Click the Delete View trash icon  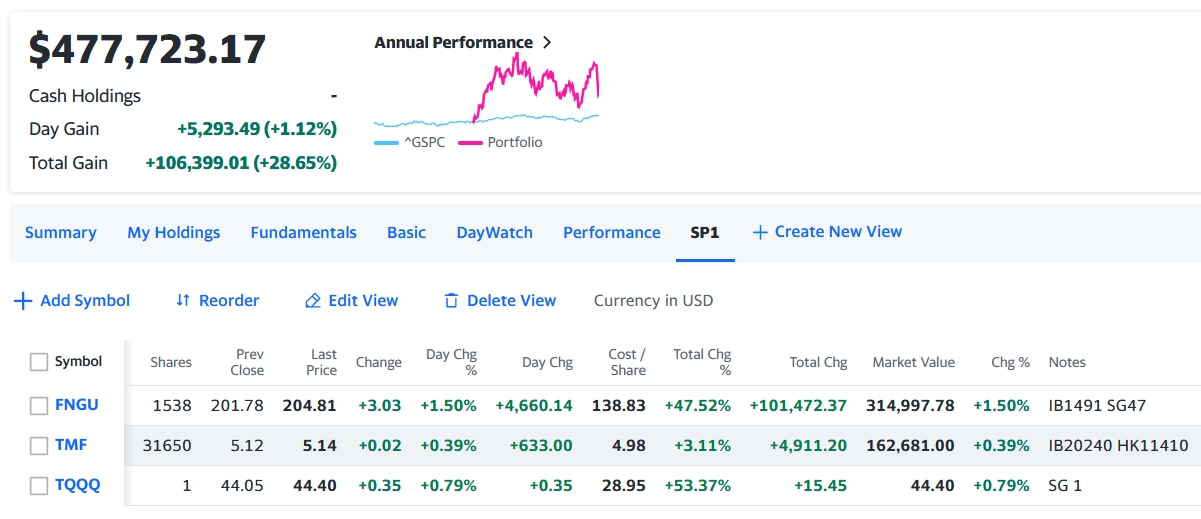(x=451, y=301)
